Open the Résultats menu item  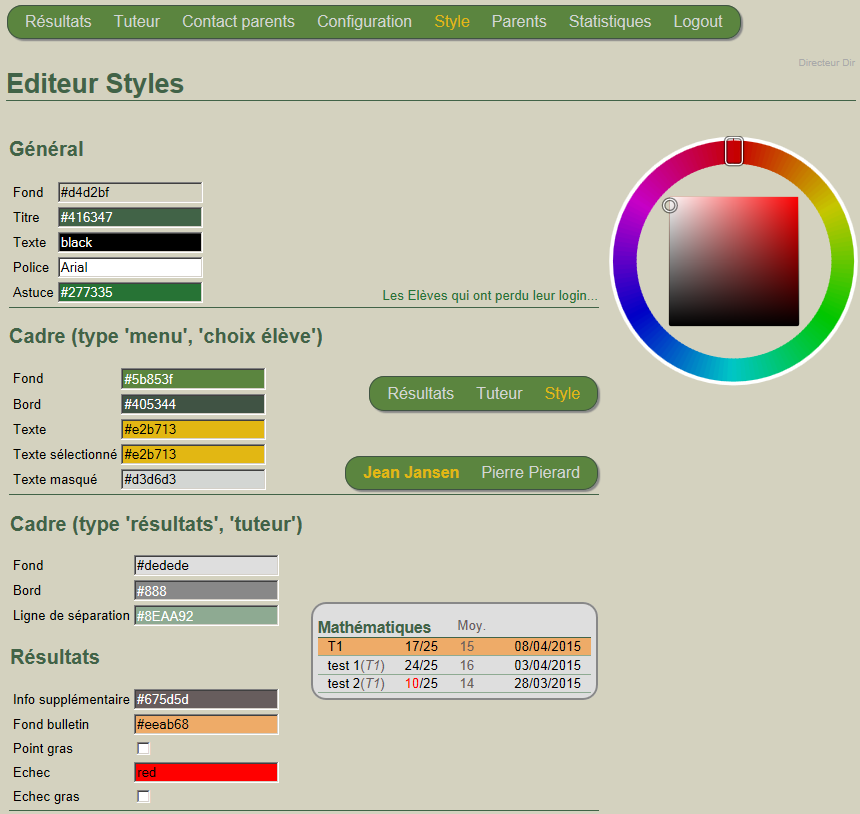58,21
